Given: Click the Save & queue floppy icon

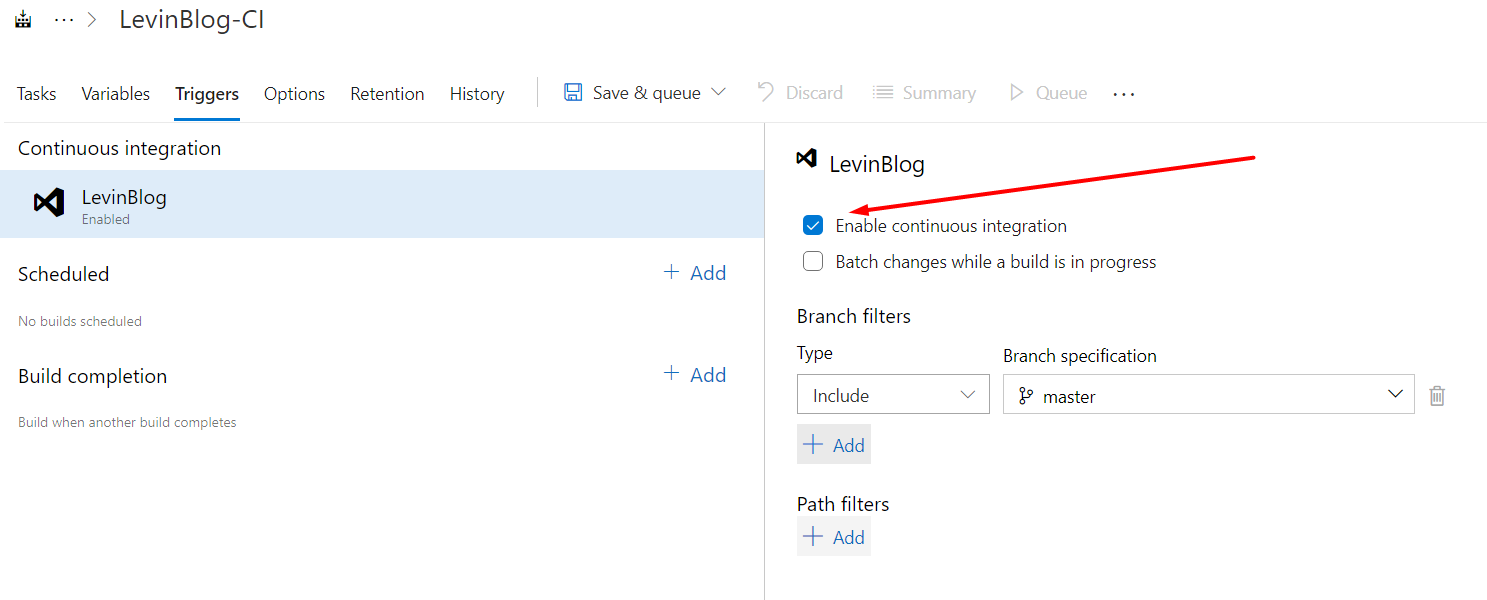Looking at the screenshot, I should click(x=573, y=92).
